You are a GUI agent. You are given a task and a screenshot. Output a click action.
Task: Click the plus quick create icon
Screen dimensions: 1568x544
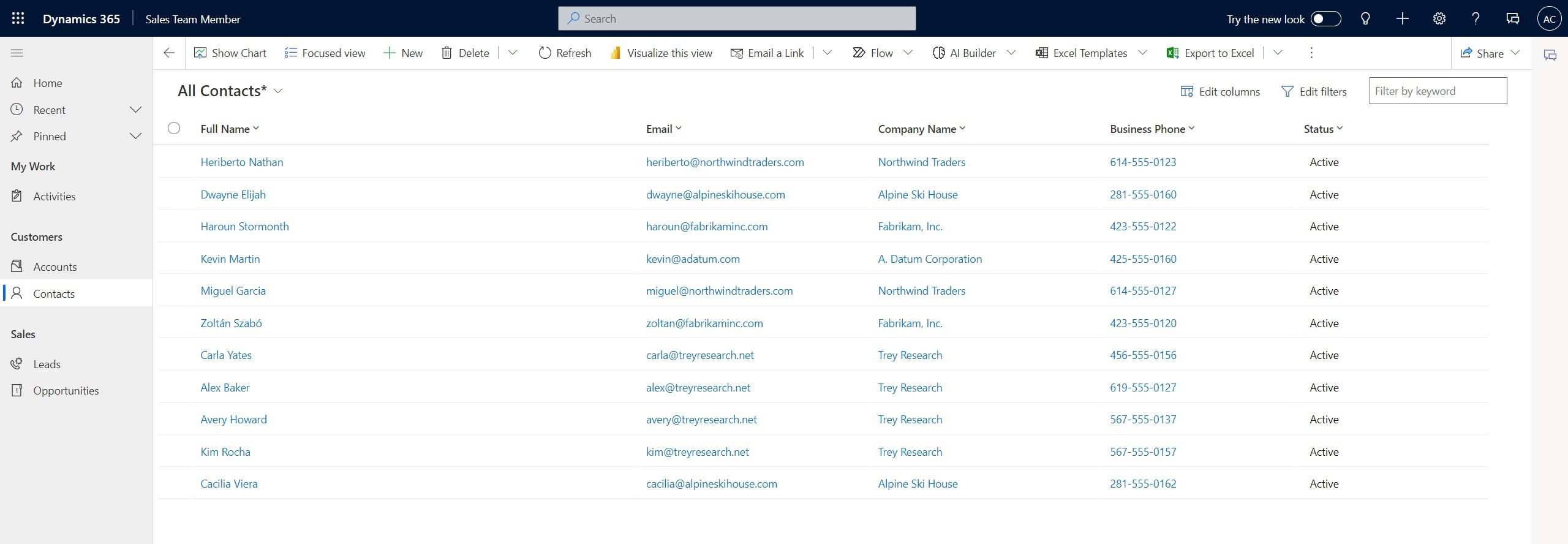tap(1402, 18)
